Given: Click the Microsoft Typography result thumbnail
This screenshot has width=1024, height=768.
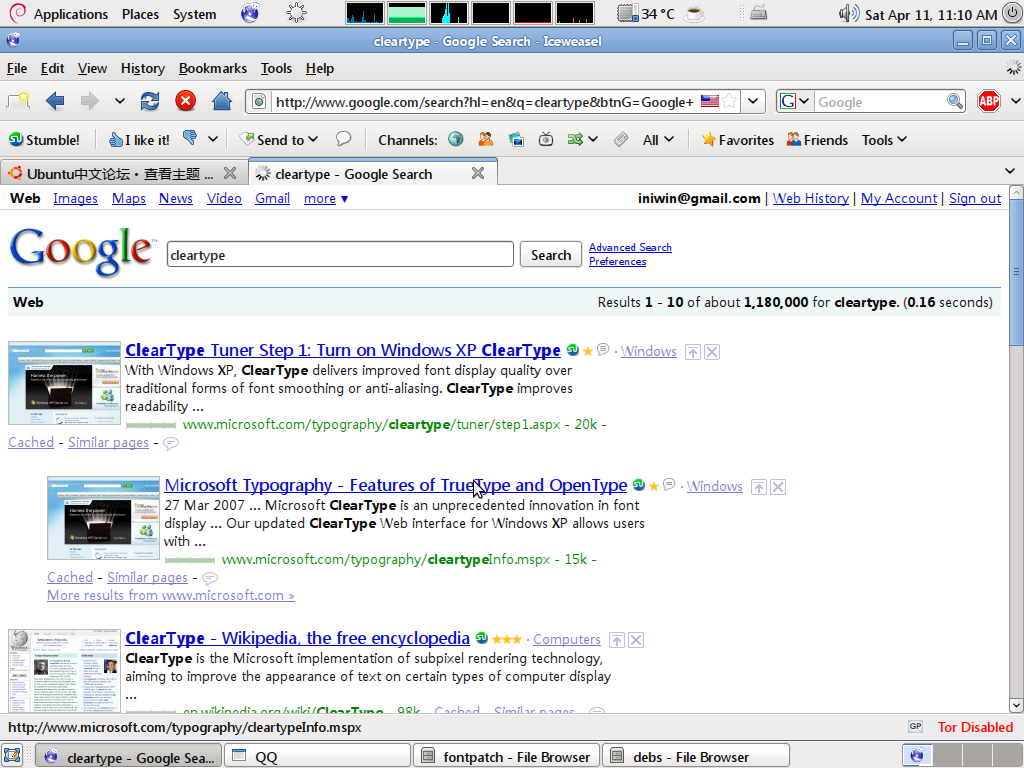Looking at the screenshot, I should (103, 518).
